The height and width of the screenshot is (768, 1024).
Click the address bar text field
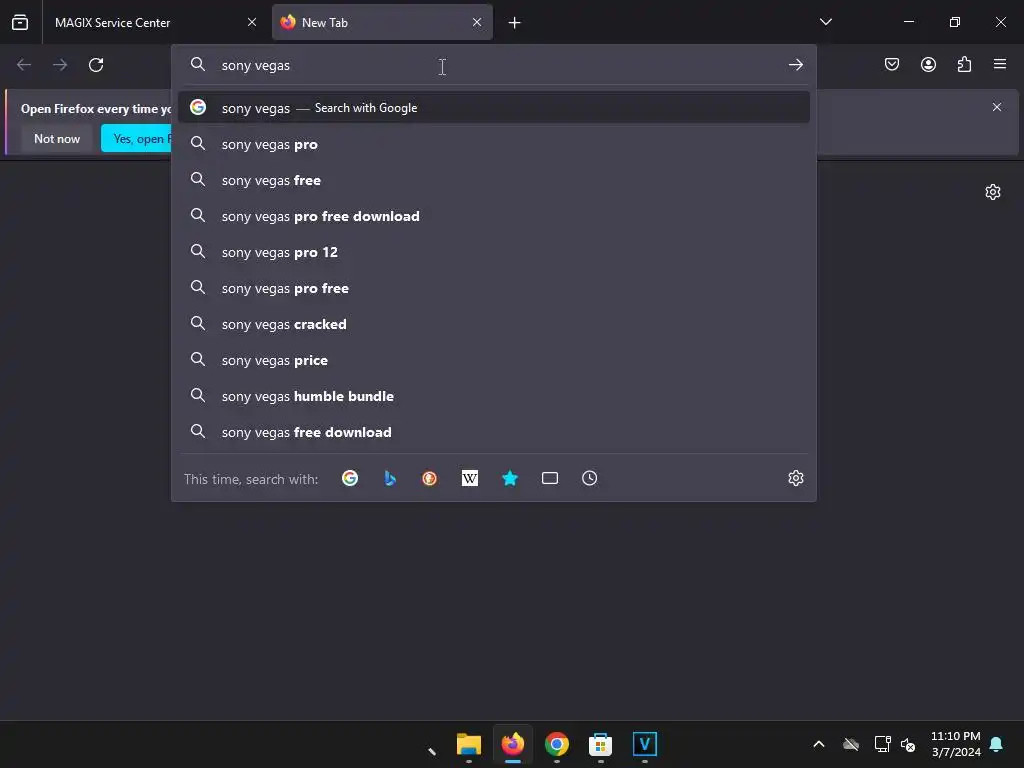pos(496,65)
